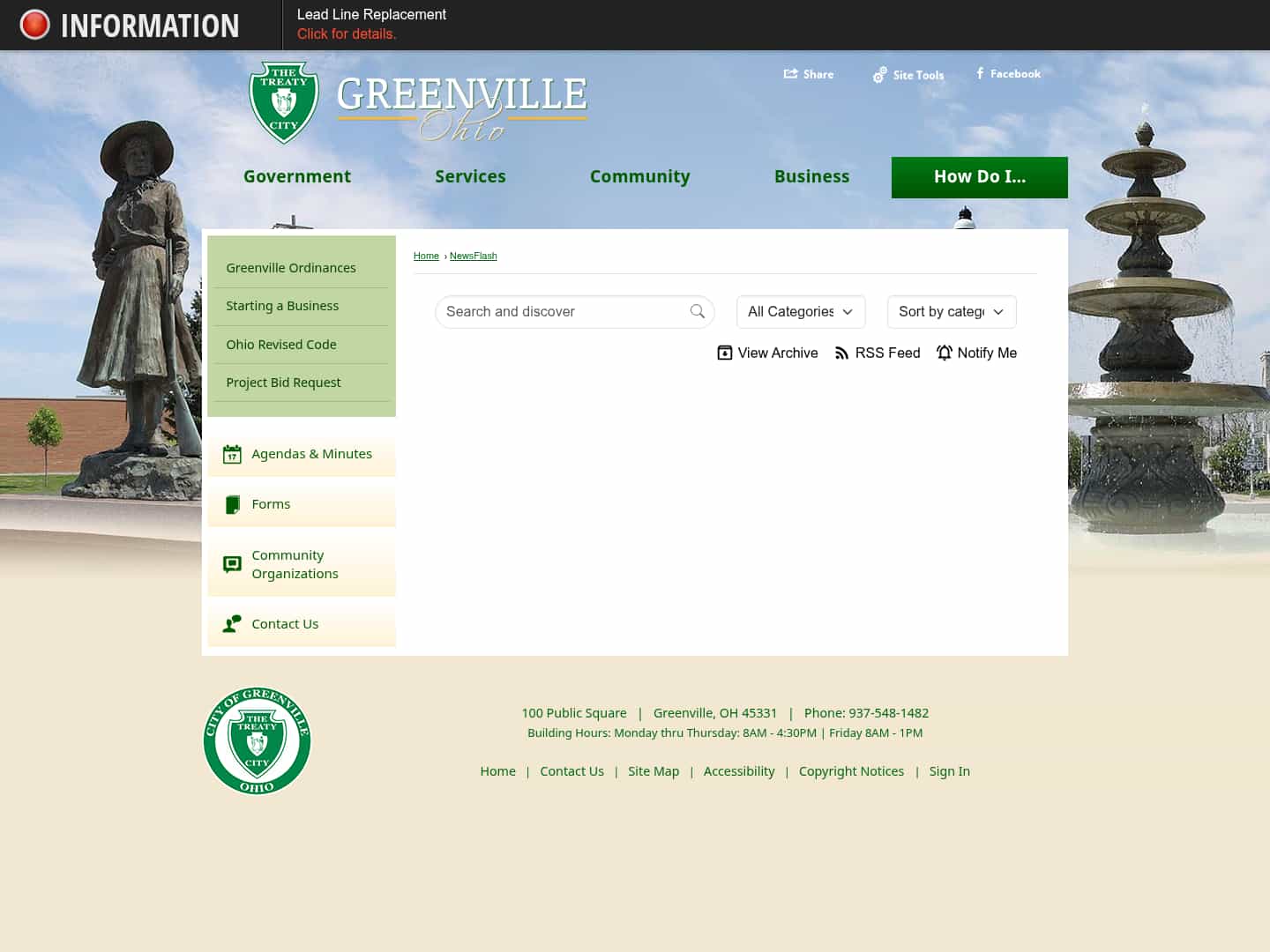The image size is (1270, 952).
Task: Click the Phone: 937-548-1482 text
Action: 866,713
